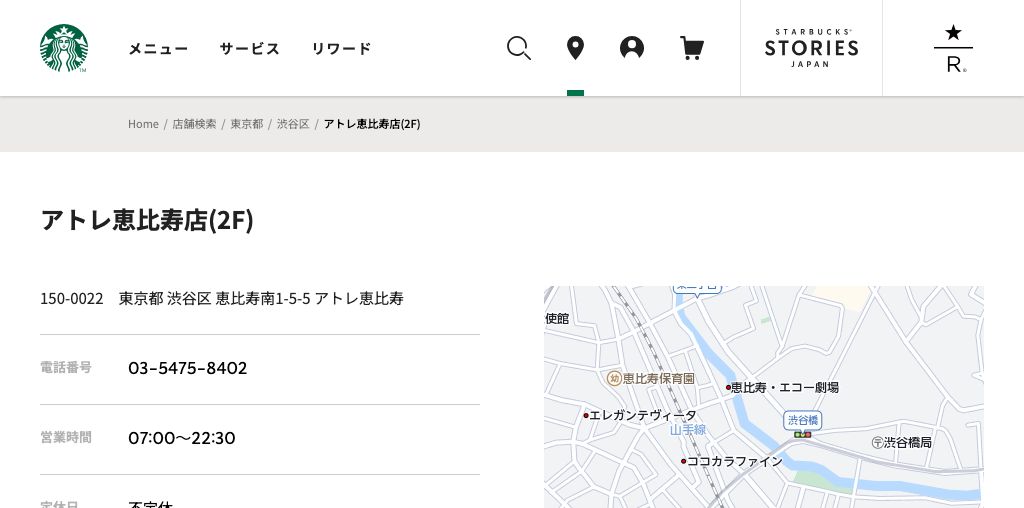This screenshot has height=508, width=1024.
Task: Click 渋谷橋 intersection label on map
Action: 803,421
